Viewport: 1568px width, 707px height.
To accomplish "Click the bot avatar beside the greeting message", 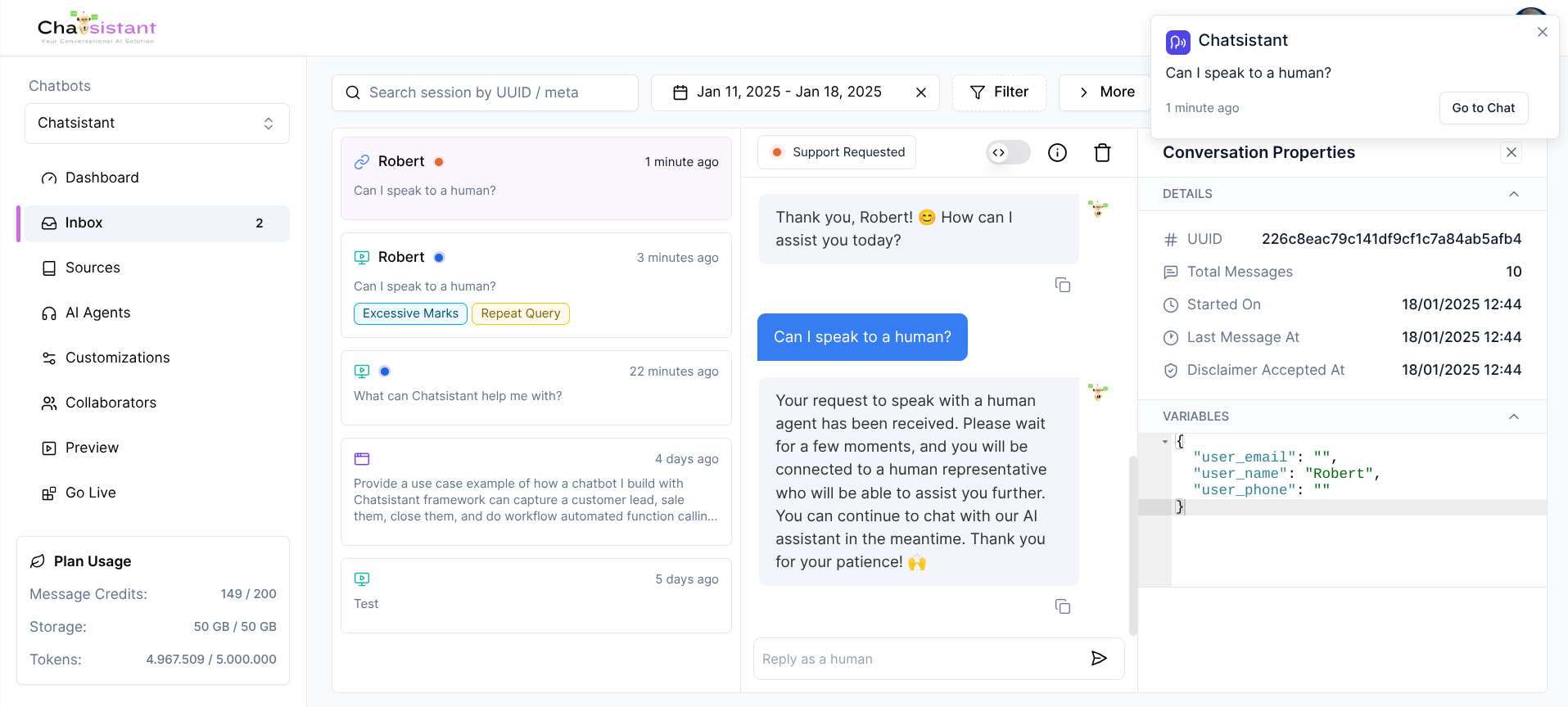I will [1098, 209].
